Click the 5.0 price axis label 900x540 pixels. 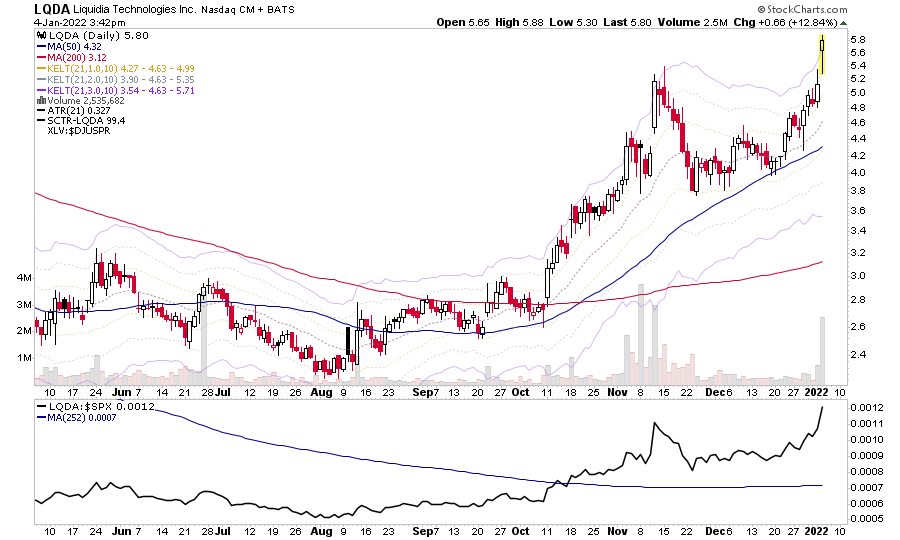tap(858, 92)
